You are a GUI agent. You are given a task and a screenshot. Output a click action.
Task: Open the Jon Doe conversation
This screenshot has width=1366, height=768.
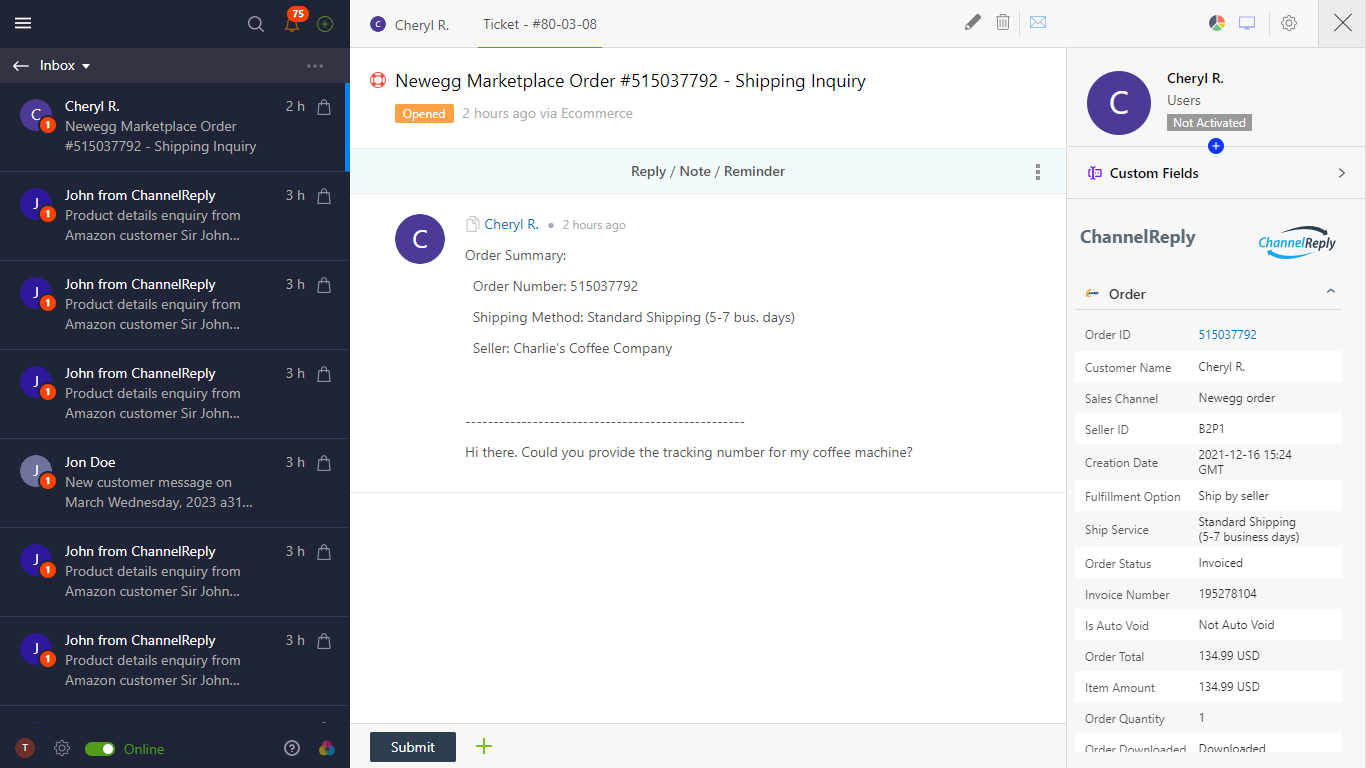174,482
